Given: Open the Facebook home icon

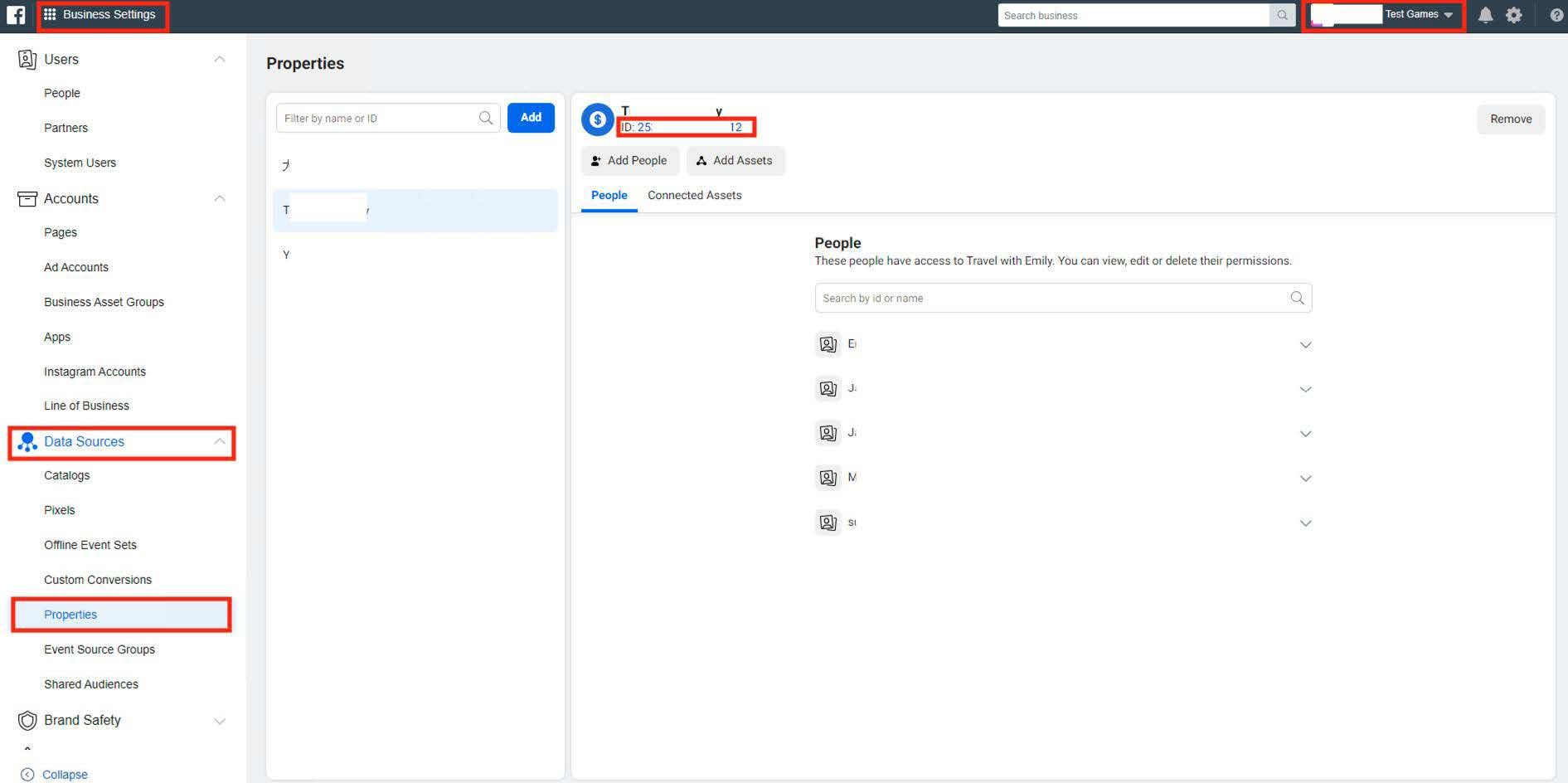Looking at the screenshot, I should 17,14.
